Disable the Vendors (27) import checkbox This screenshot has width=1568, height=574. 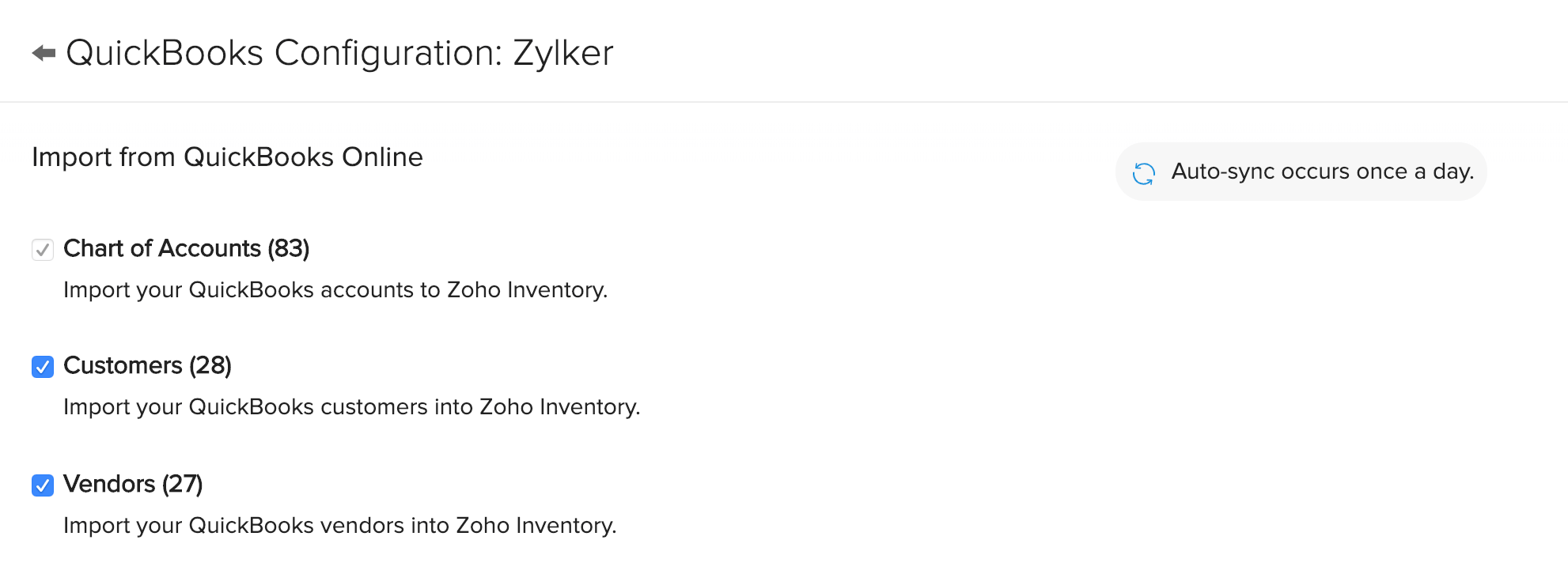[42, 484]
